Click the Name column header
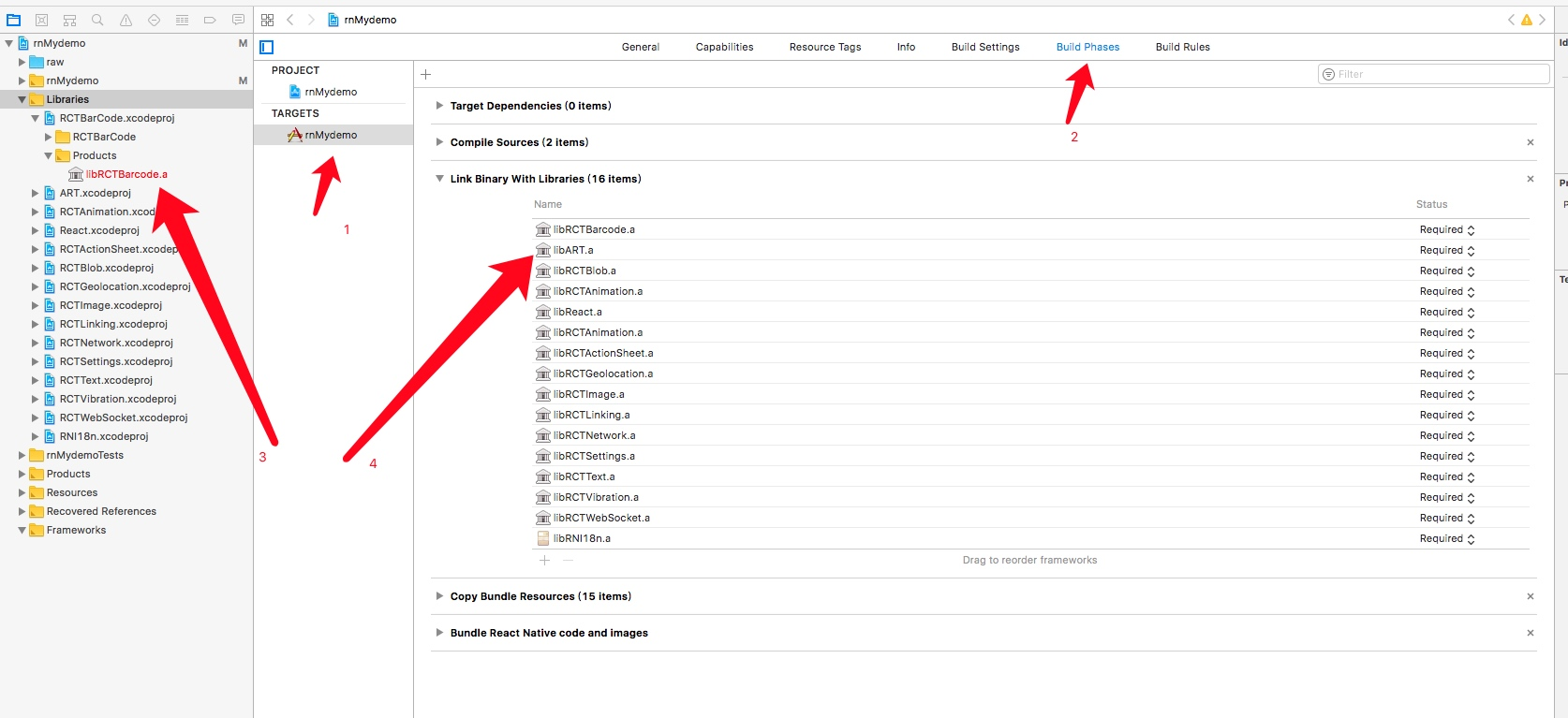 548,204
